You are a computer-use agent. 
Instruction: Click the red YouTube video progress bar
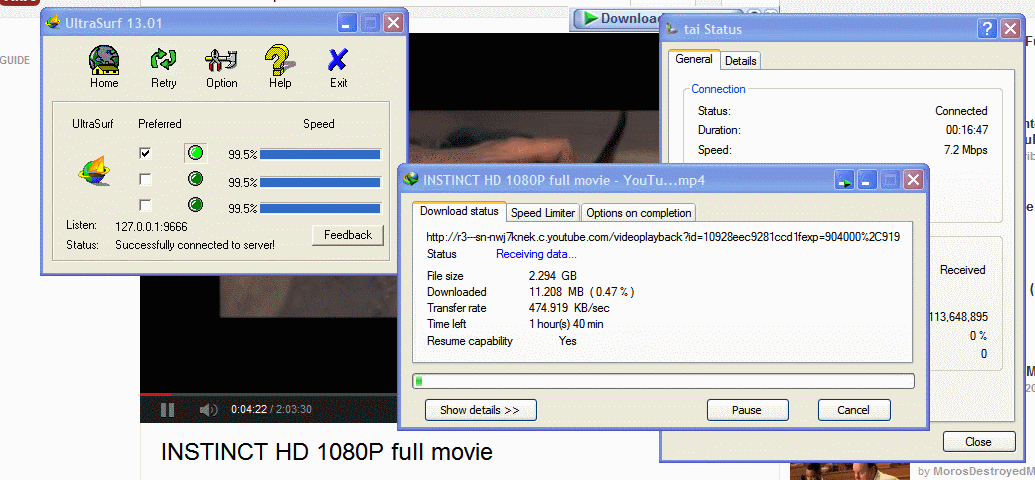[156, 395]
